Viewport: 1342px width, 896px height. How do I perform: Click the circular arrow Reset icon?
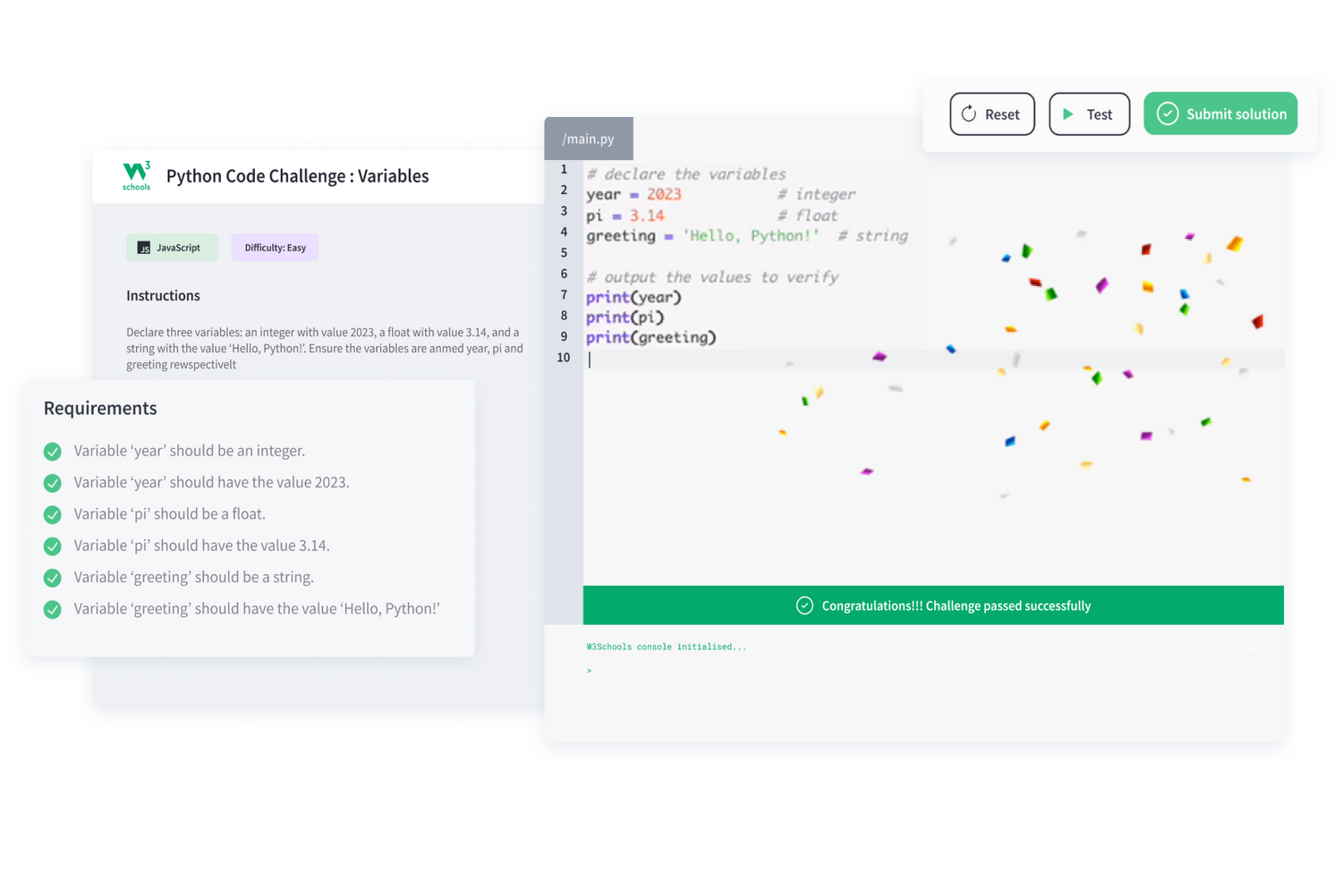pos(969,114)
